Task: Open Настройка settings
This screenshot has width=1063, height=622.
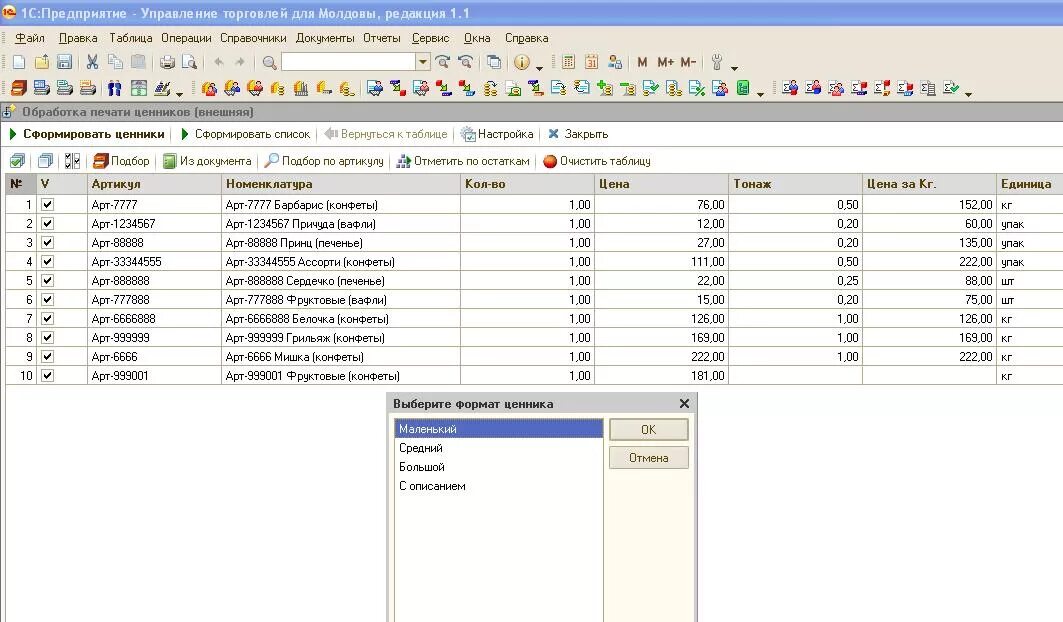Action: click(x=498, y=134)
